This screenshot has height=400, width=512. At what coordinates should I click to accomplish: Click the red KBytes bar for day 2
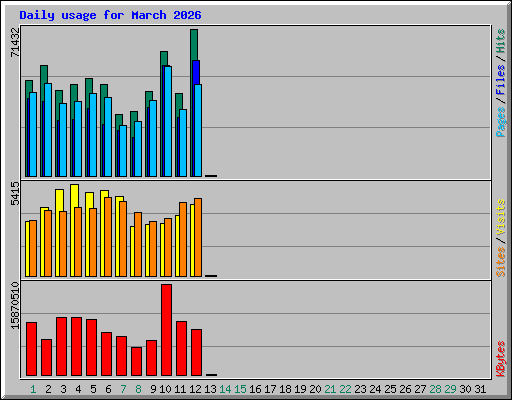pos(46,357)
